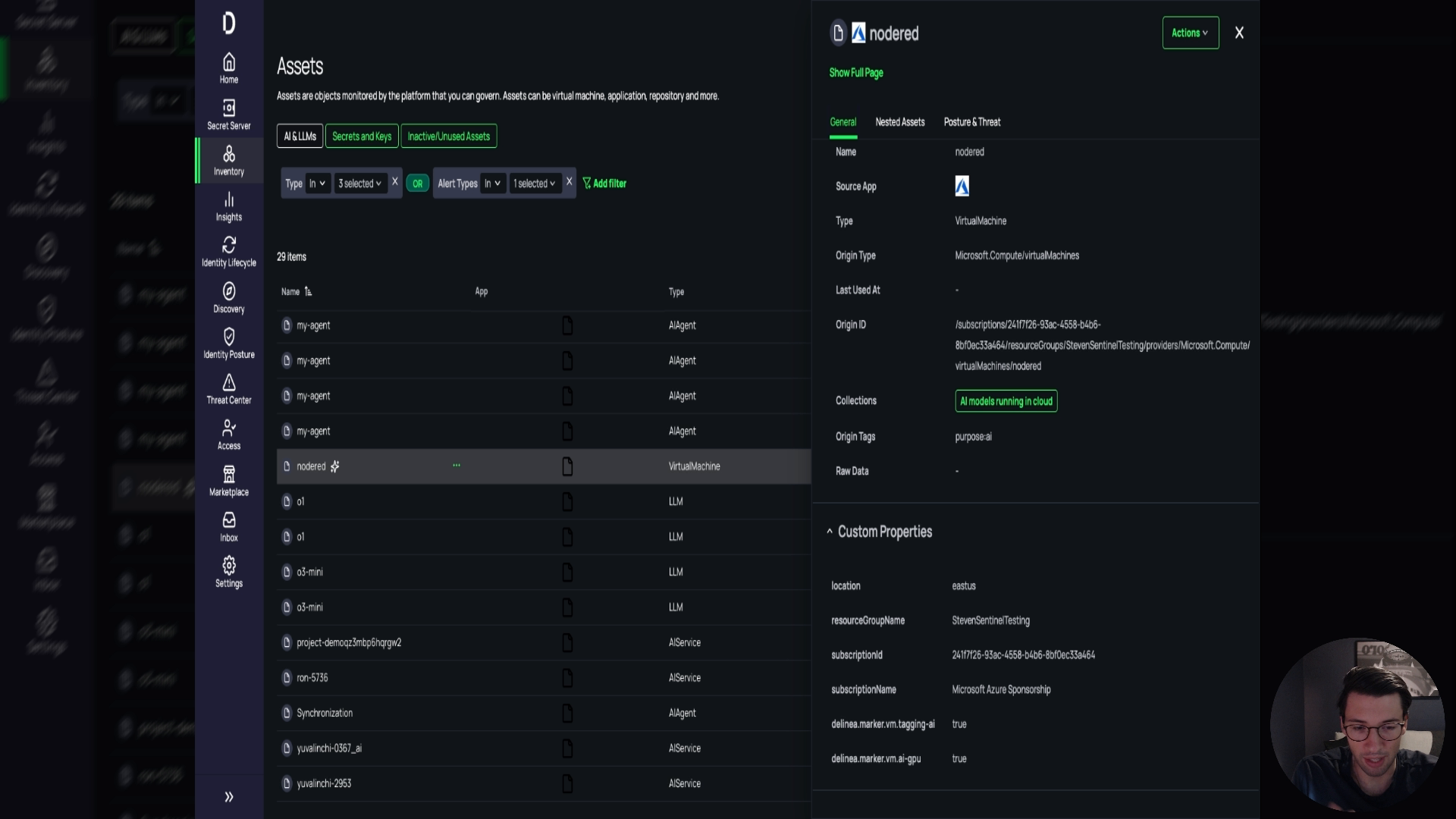Open the Actions dropdown

1190,33
